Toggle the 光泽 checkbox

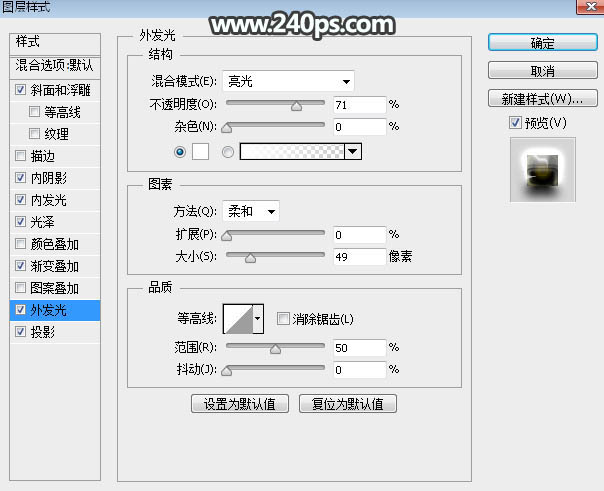(x=20, y=221)
